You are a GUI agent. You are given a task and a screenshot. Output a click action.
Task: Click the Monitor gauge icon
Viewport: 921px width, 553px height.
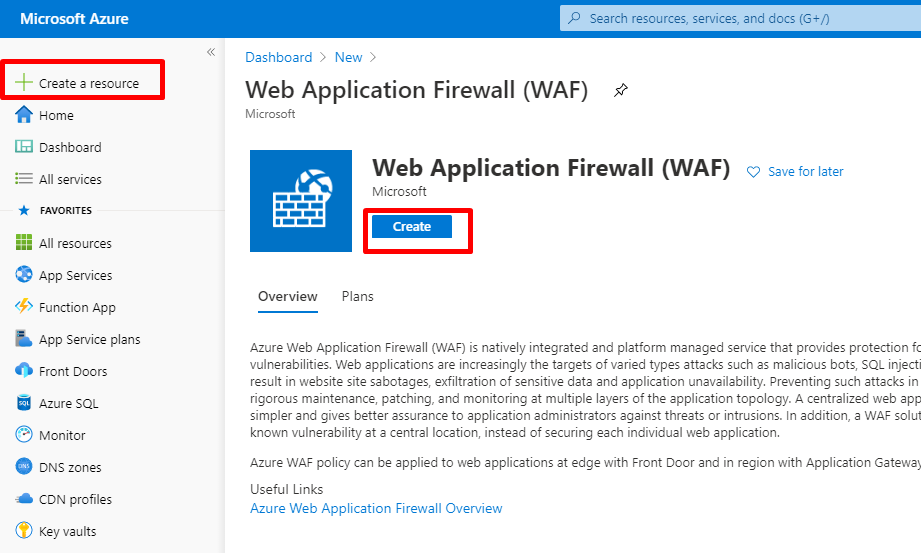click(23, 434)
